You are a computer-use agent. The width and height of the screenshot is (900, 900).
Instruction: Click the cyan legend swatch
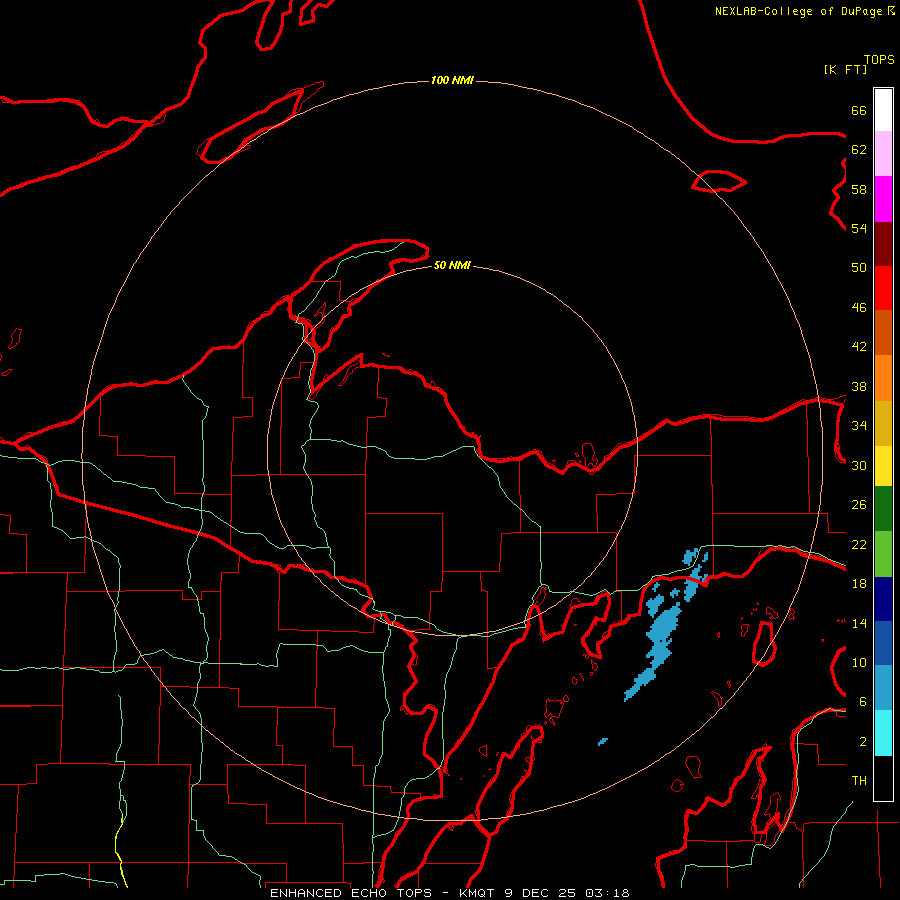(883, 733)
